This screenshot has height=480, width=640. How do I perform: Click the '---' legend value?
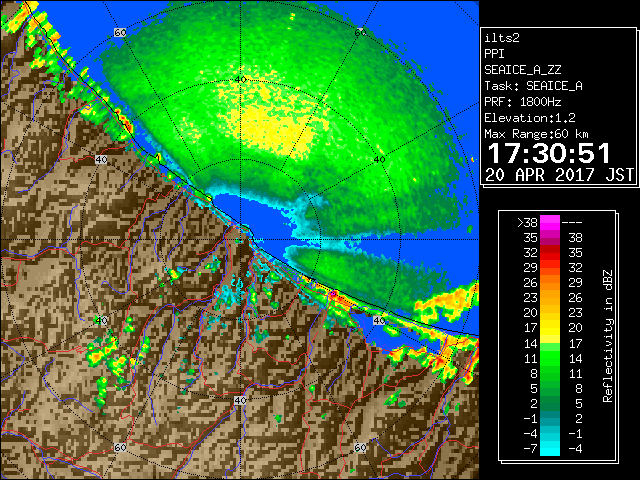coord(572,223)
